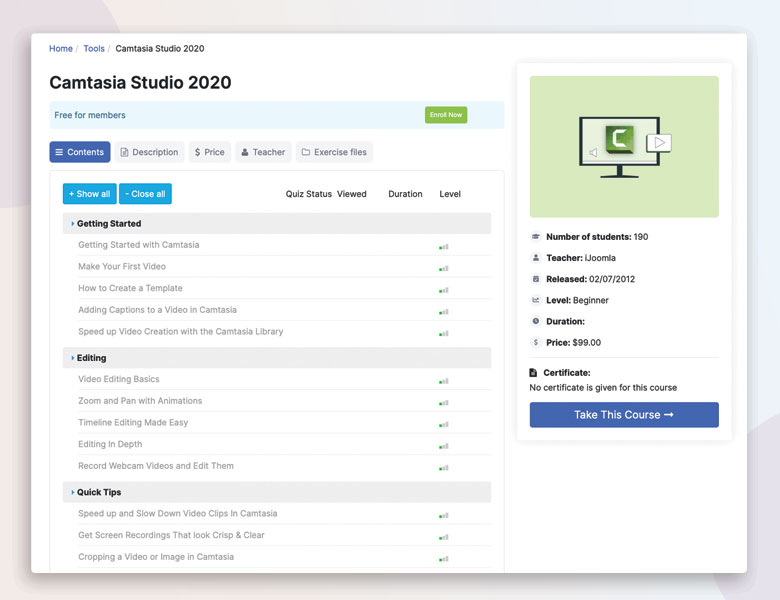780x600 pixels.
Task: Open lesson Speed up and Slow Down Video Clips
Action: click(x=178, y=513)
